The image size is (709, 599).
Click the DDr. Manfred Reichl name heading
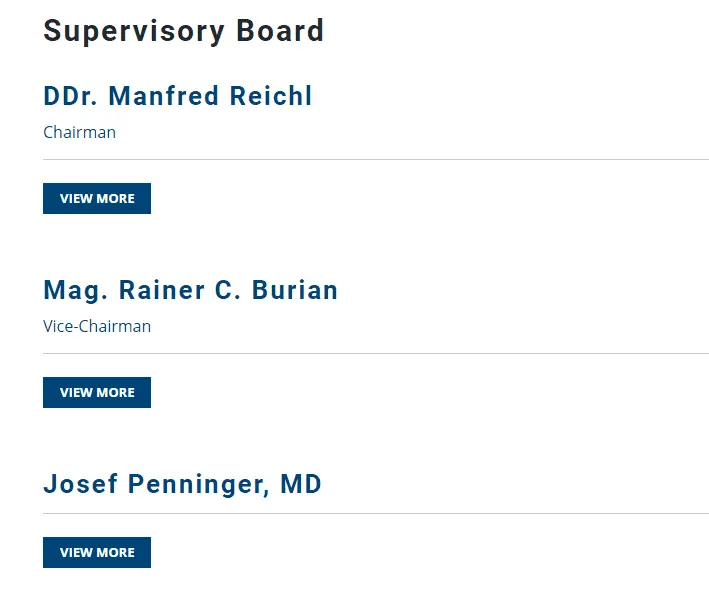click(x=178, y=97)
